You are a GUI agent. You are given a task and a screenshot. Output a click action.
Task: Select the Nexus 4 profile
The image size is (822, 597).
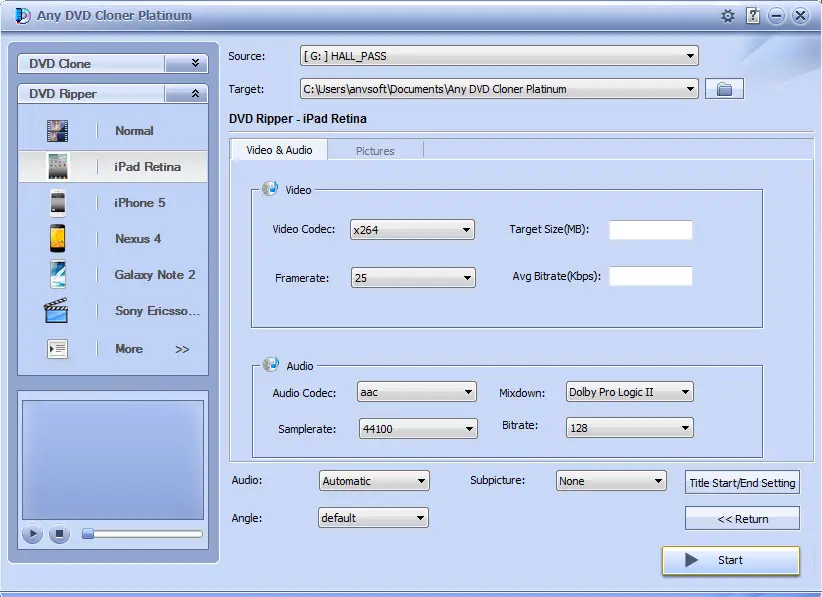(x=113, y=238)
